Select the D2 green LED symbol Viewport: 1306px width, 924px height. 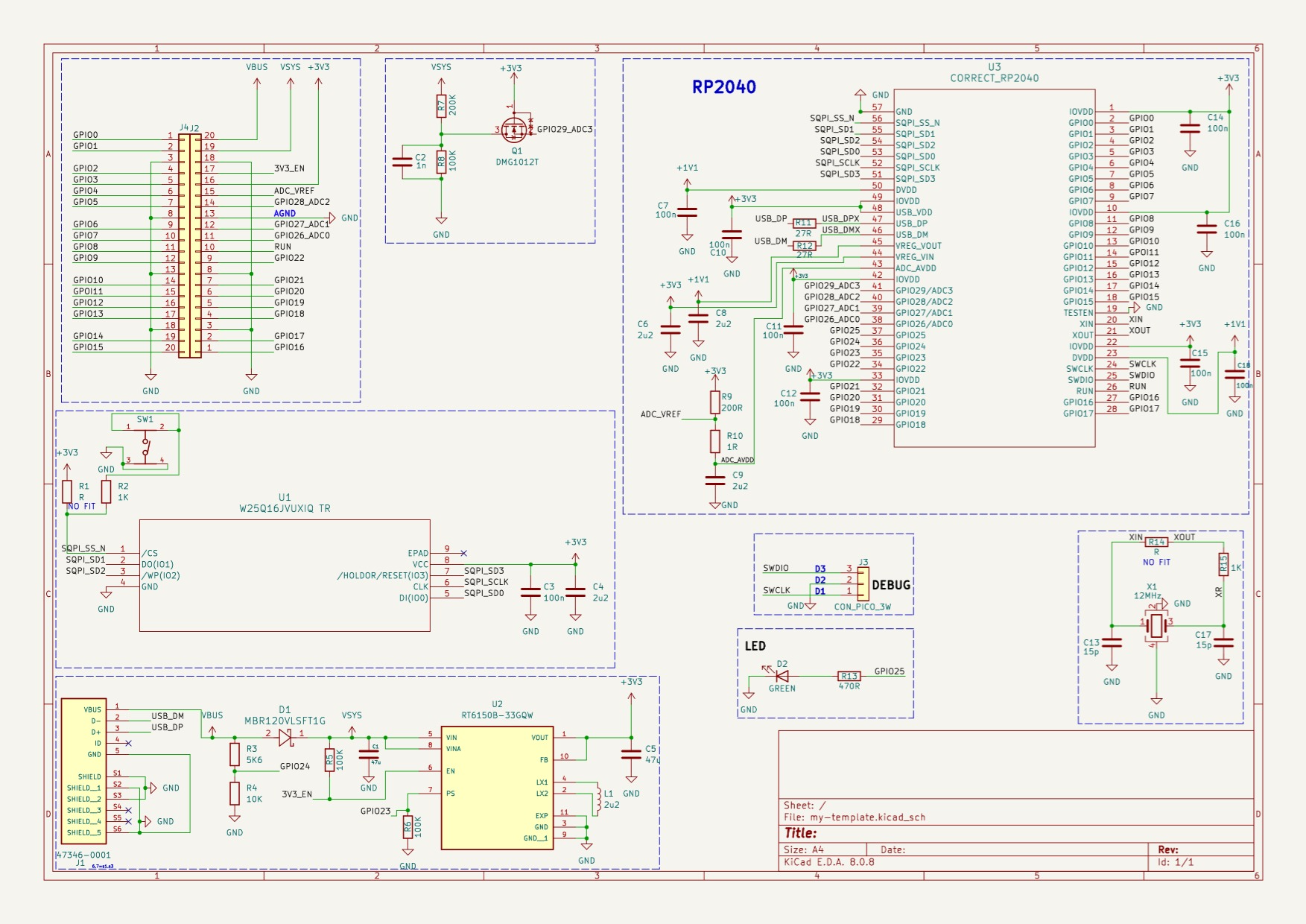tap(781, 676)
